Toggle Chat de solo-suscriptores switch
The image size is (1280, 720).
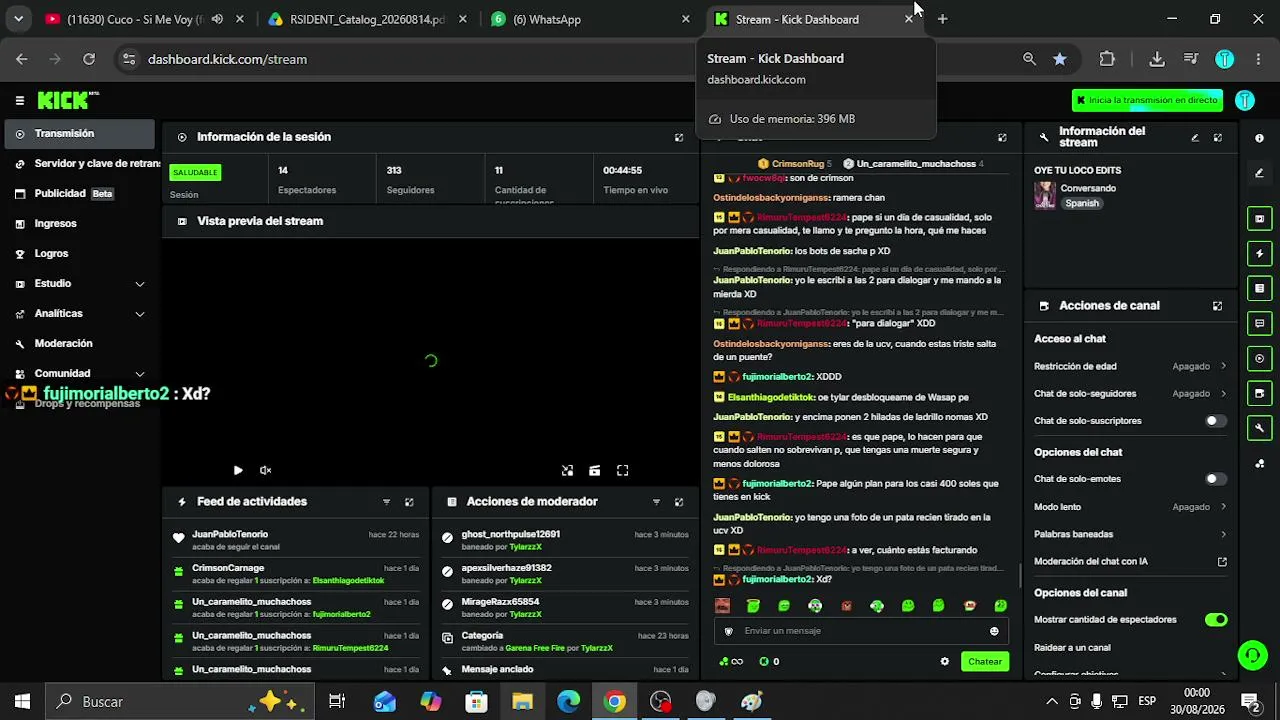pos(1216,421)
